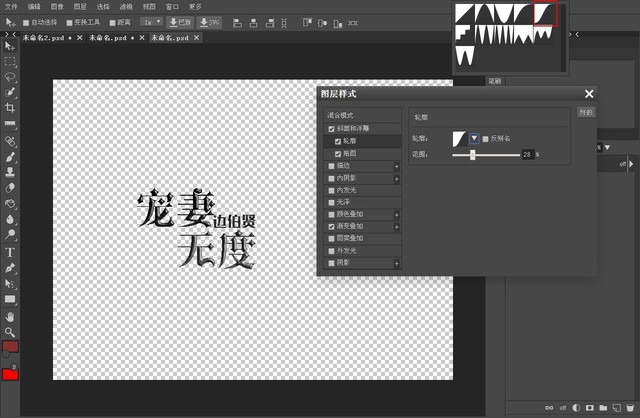
Task: Click the plus button beside 内阴影
Action: (x=396, y=178)
